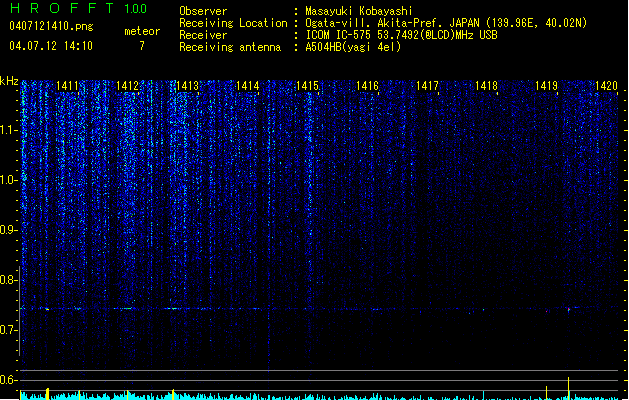
Task: Click the 1418 time marker
Action: pos(486,86)
